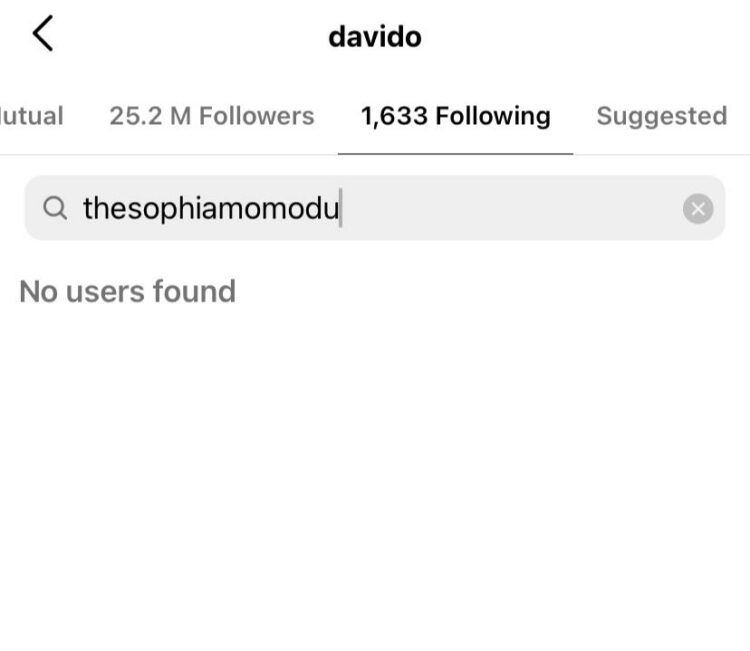Click blank space inside the search bar

pyautogui.click(x=512, y=208)
